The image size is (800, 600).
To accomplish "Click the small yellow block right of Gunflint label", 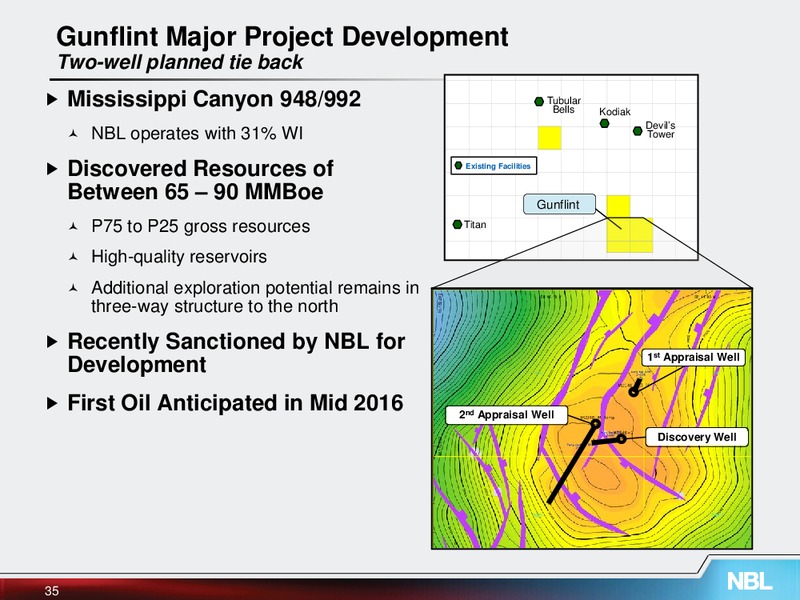I will pyautogui.click(x=618, y=206).
